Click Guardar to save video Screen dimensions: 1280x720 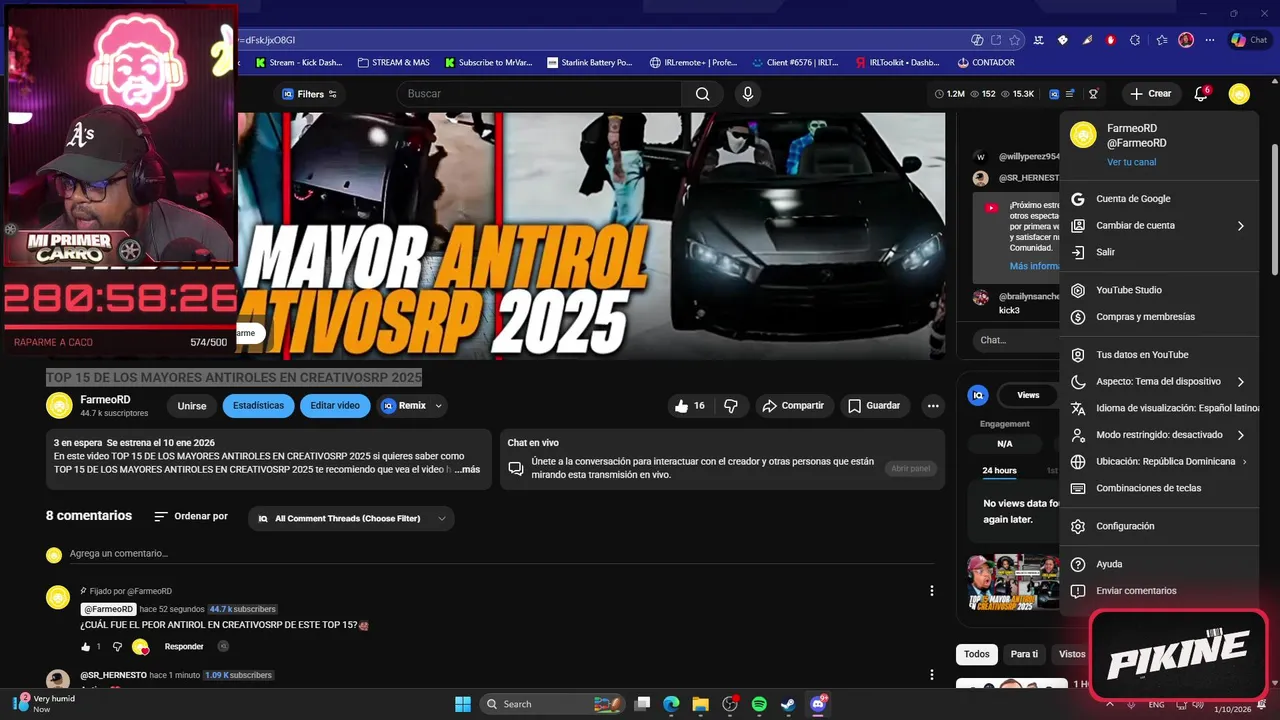pos(875,406)
